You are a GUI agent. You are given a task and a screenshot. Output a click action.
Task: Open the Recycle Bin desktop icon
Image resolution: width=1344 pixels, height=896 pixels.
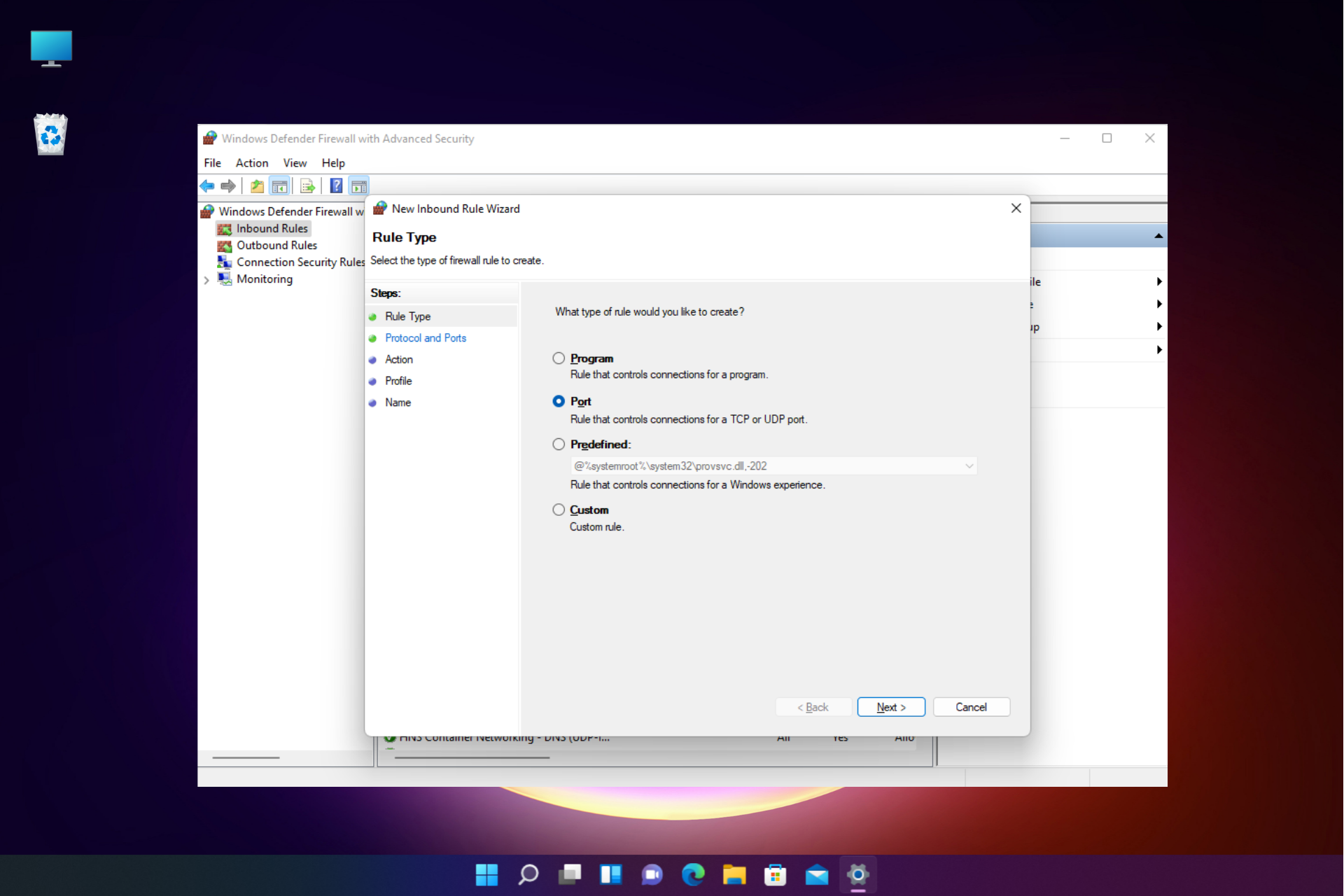(x=51, y=134)
